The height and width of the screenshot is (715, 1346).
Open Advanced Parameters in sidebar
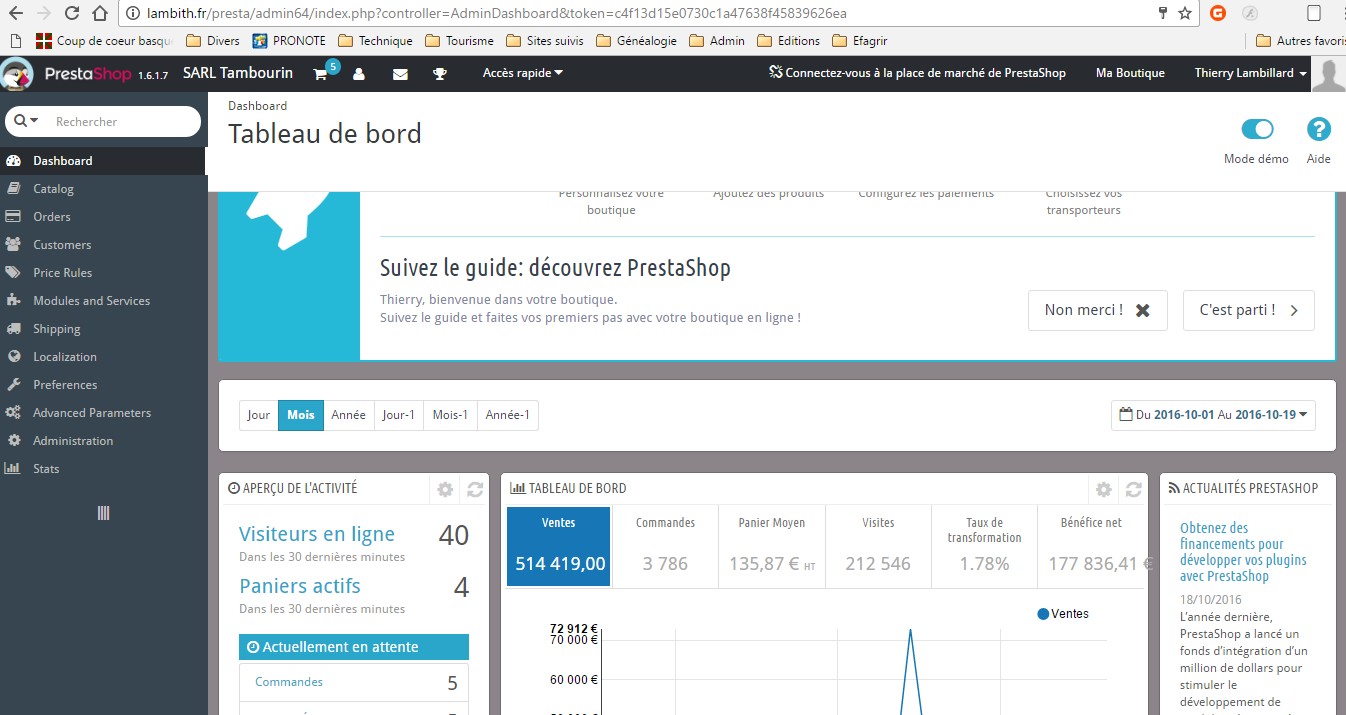coord(103,413)
